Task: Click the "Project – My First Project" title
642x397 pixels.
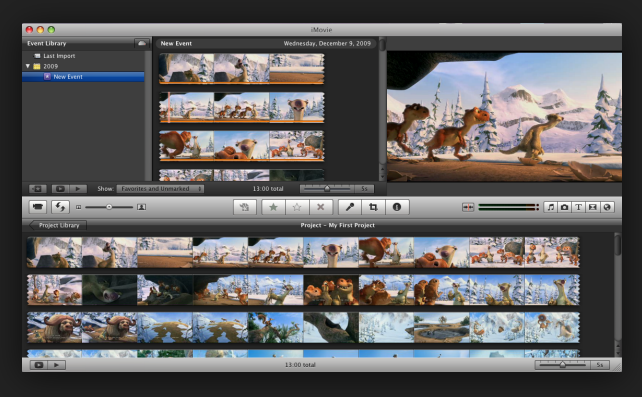Action: [x=338, y=225]
